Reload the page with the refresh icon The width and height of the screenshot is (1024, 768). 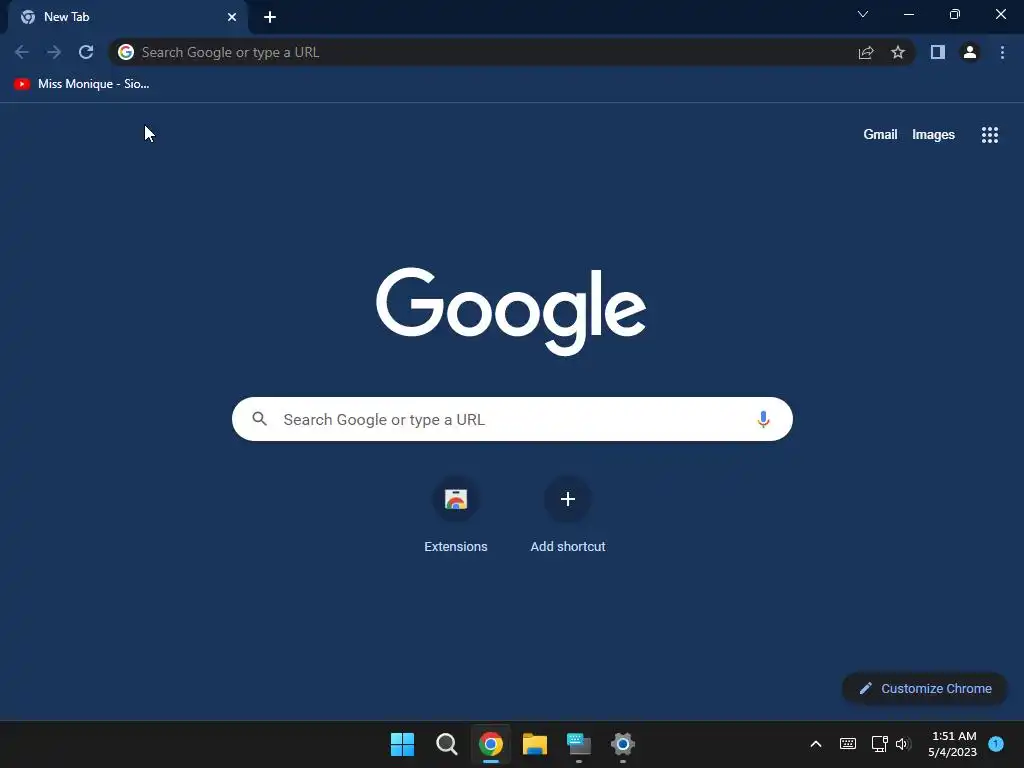[x=86, y=52]
